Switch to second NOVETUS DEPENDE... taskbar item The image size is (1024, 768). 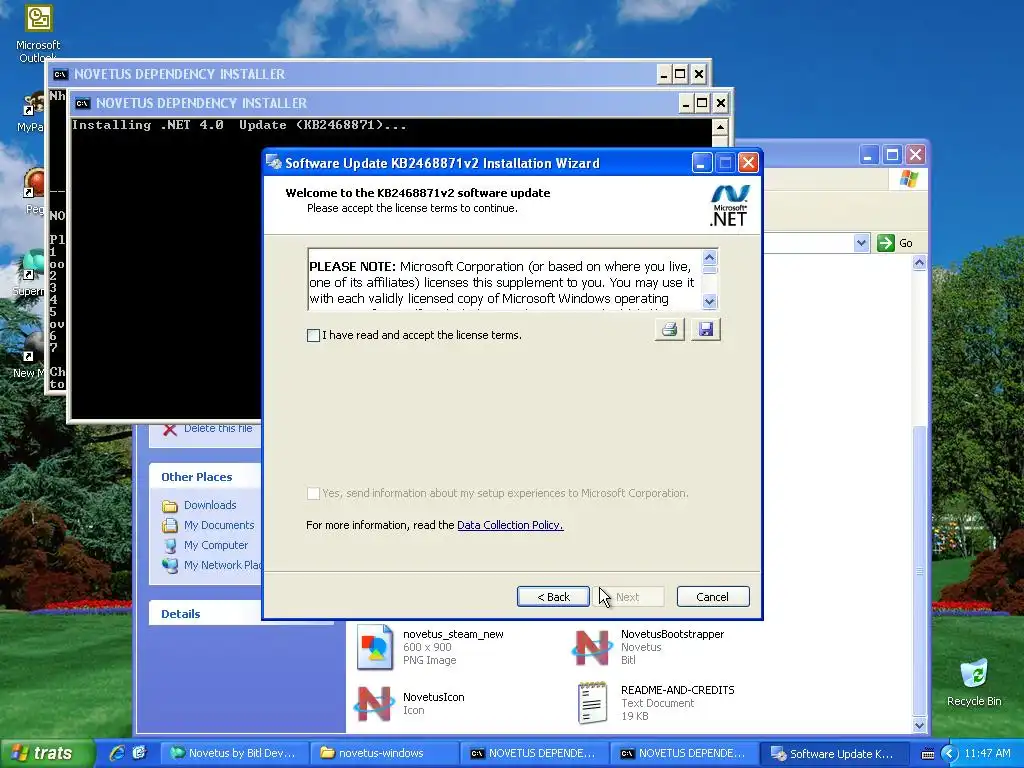point(684,753)
